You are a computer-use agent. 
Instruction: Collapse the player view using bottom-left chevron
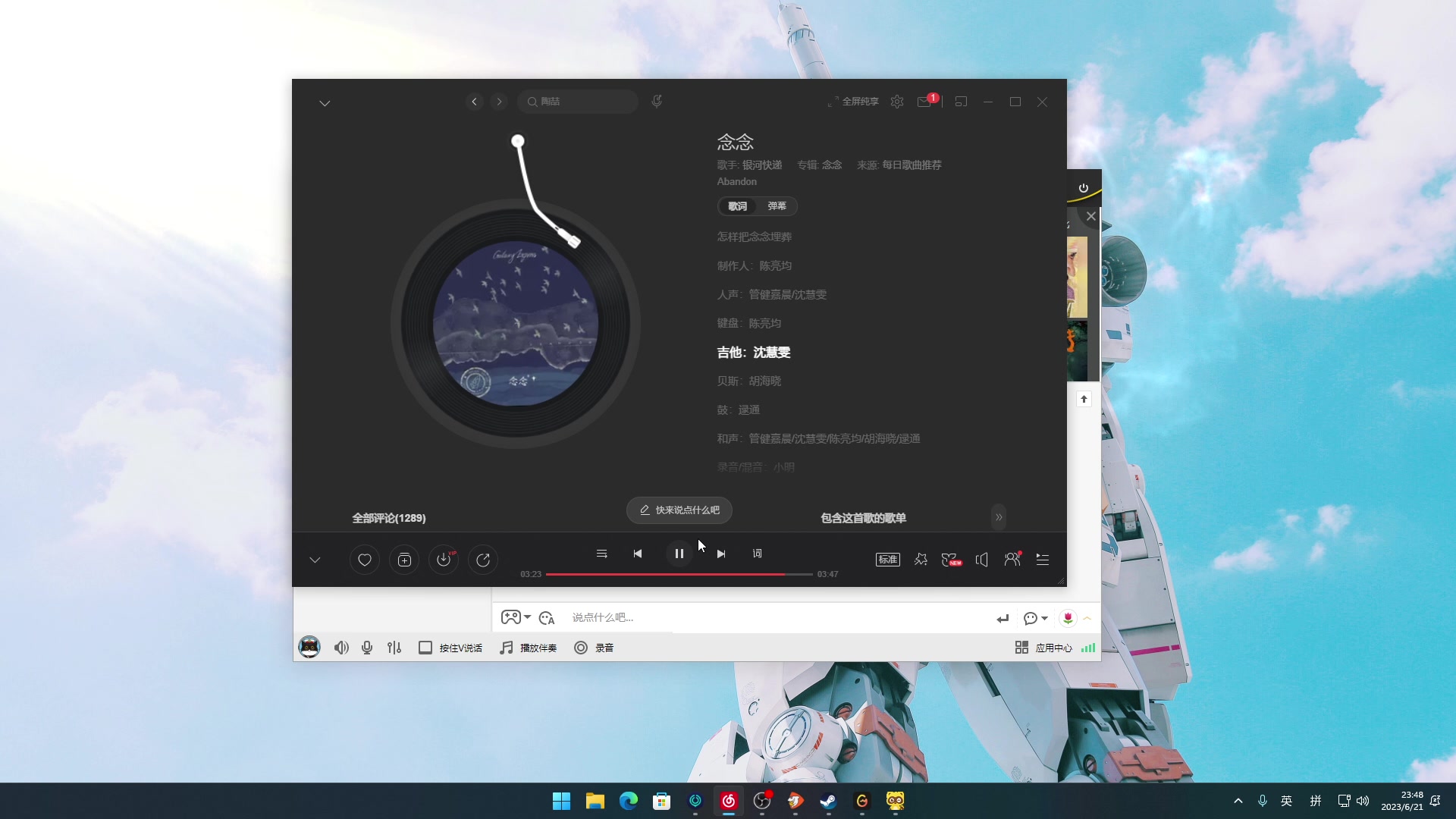(x=315, y=560)
